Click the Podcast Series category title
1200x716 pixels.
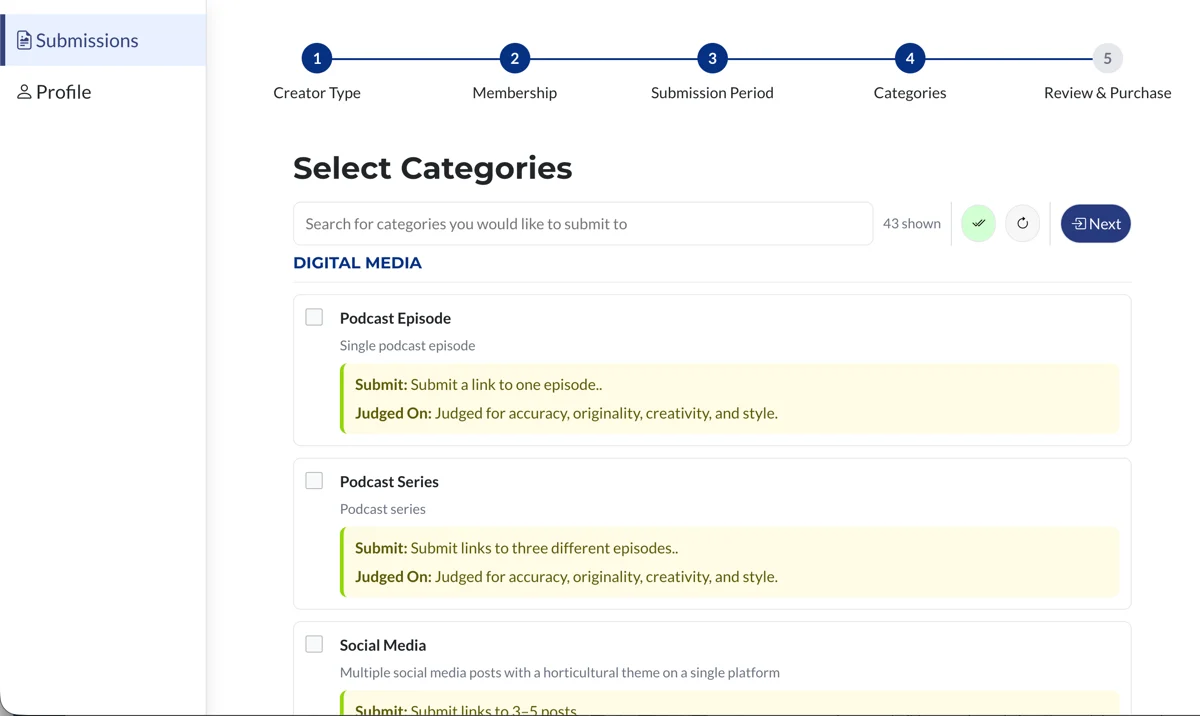coord(389,482)
